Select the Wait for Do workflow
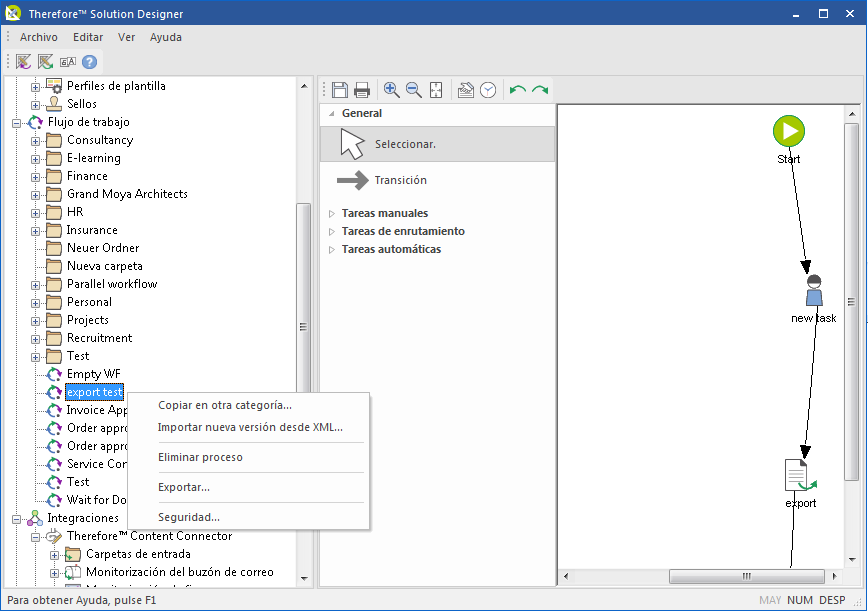 [x=96, y=500]
